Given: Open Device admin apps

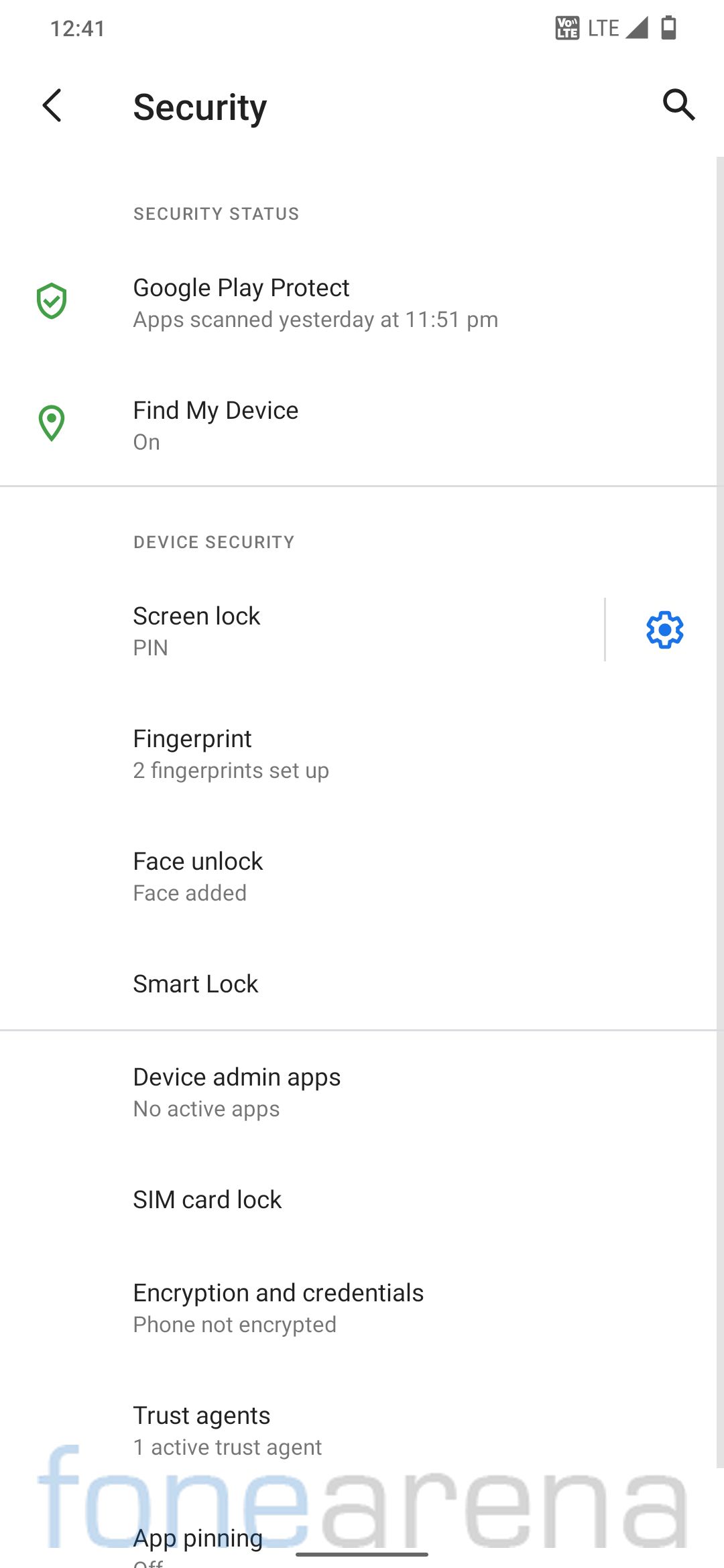Looking at the screenshot, I should click(x=237, y=1092).
